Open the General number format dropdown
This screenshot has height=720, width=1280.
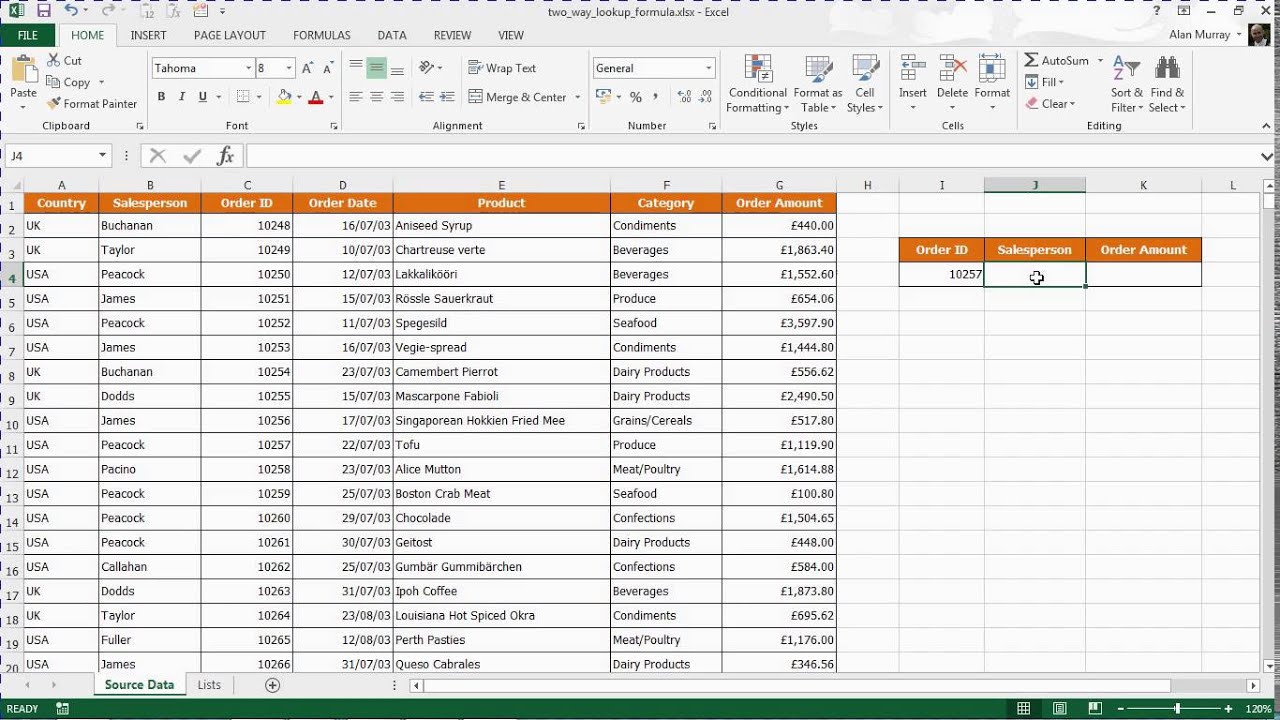click(x=708, y=68)
